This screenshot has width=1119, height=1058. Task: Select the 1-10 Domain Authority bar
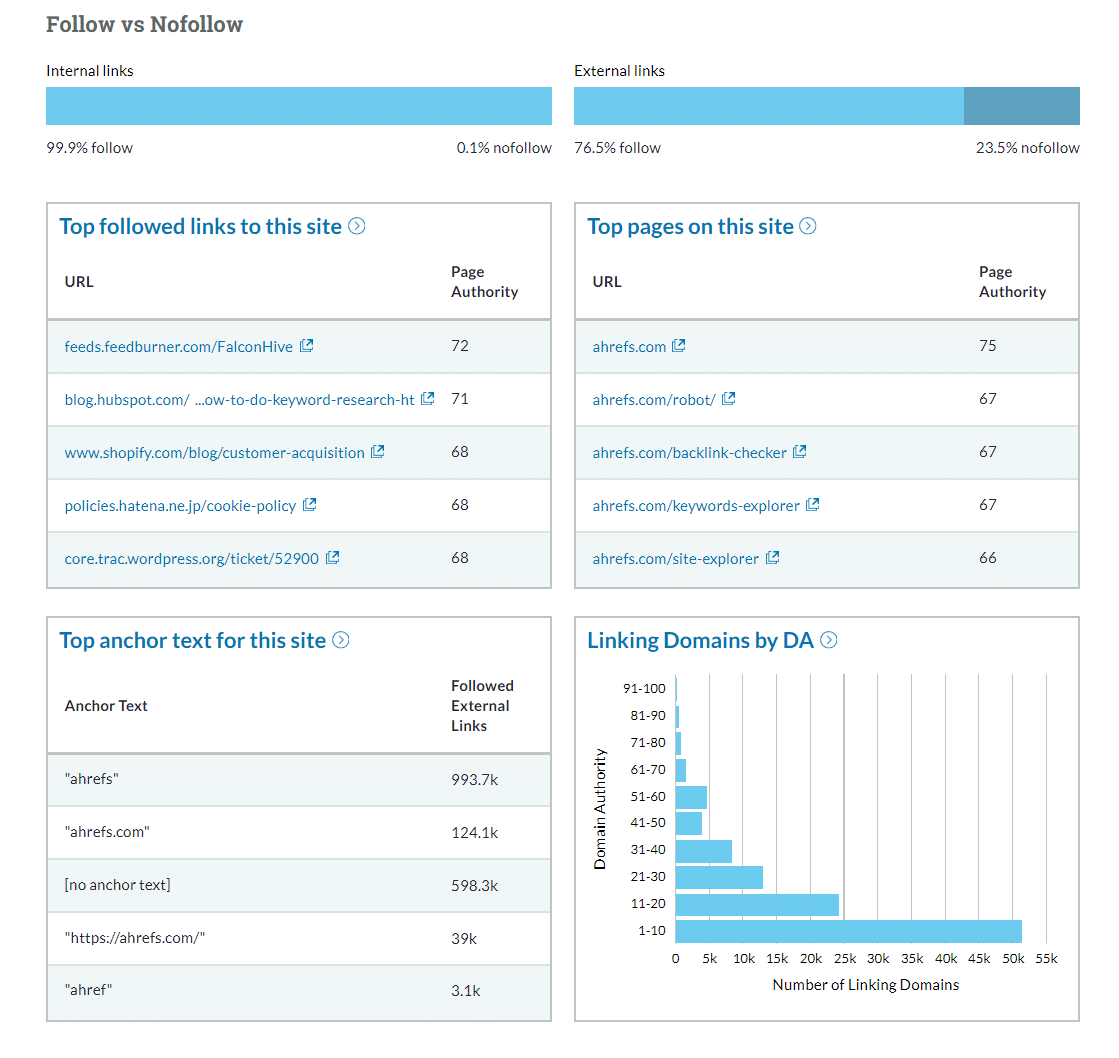point(849,931)
